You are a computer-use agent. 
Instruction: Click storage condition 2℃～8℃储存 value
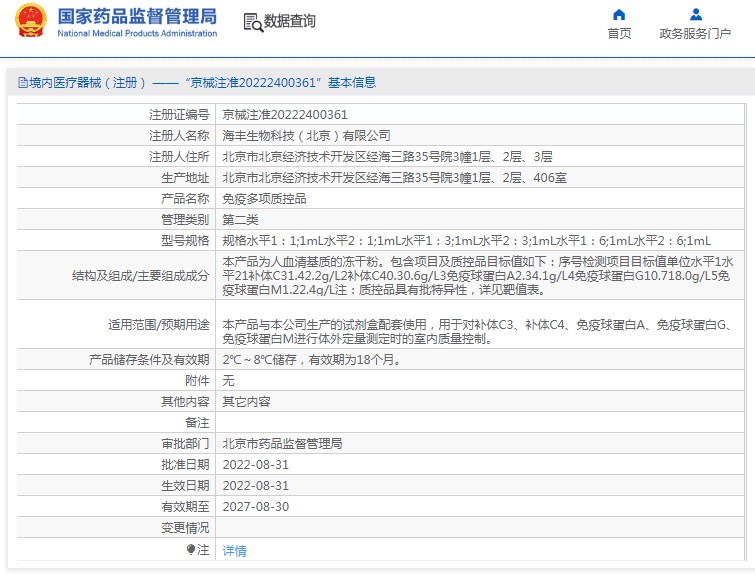tap(312, 360)
